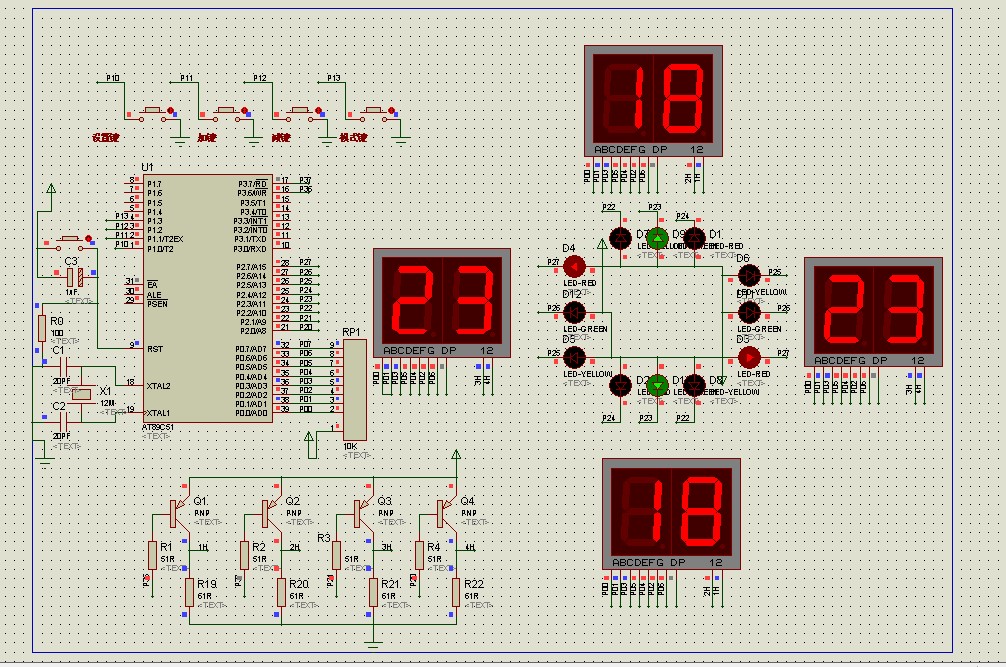Select the lit green LED in the bottom row
The image size is (1006, 667).
pos(657,385)
